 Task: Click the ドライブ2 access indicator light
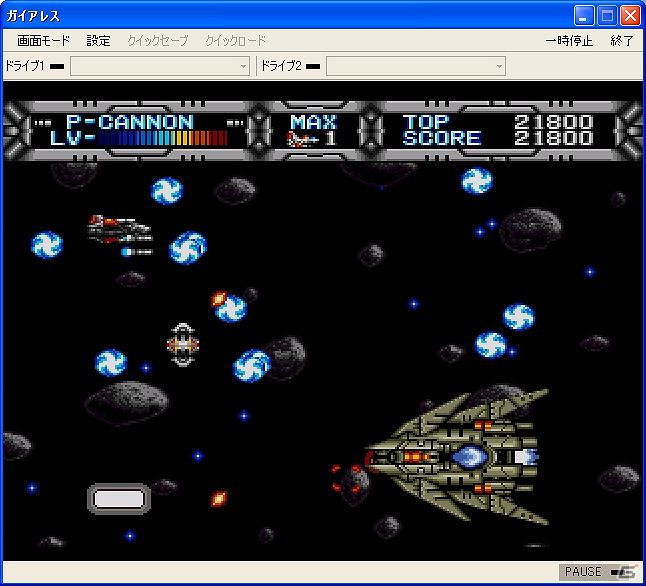click(313, 66)
